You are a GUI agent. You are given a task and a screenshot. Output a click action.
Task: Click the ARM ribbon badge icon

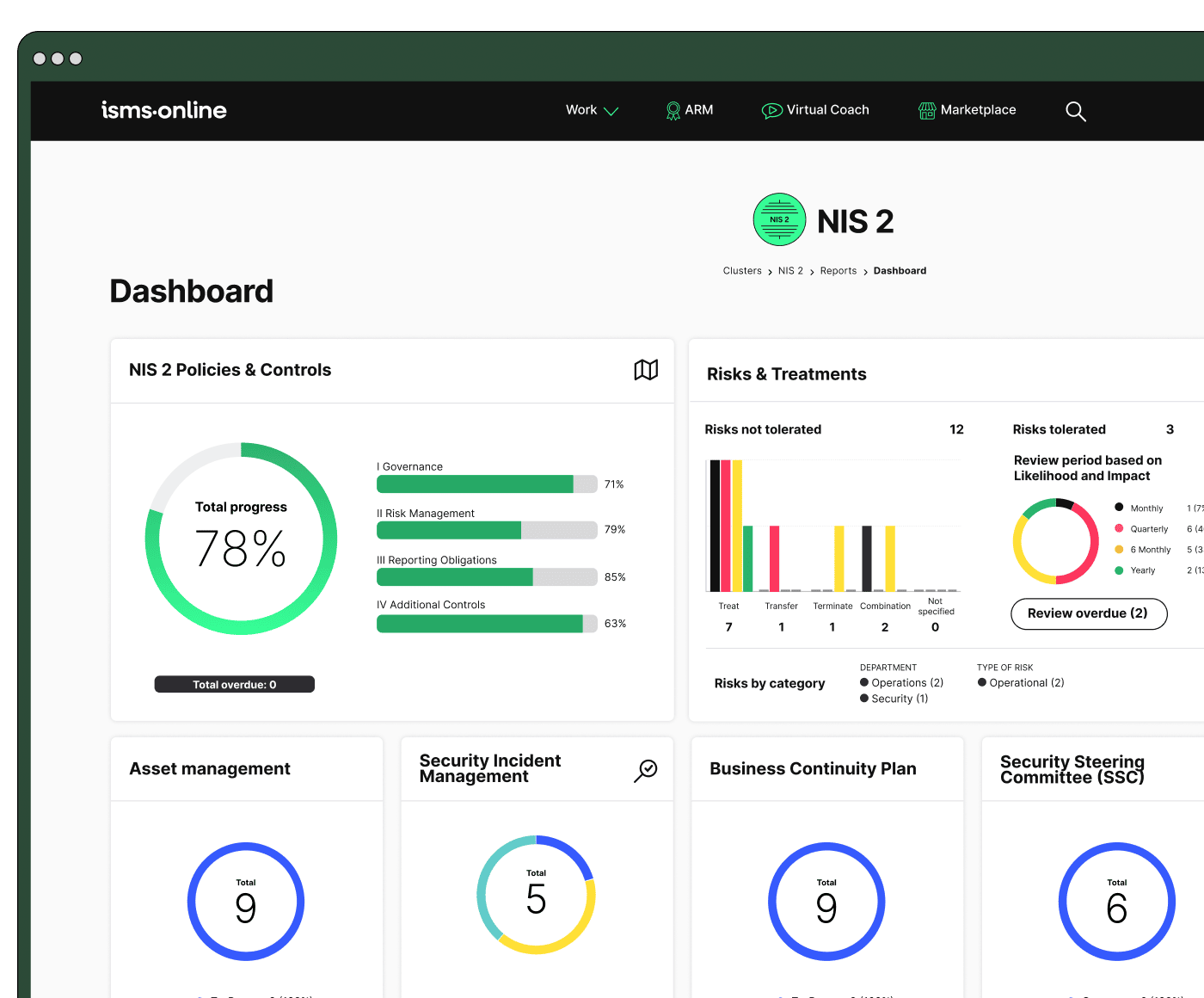coord(673,111)
